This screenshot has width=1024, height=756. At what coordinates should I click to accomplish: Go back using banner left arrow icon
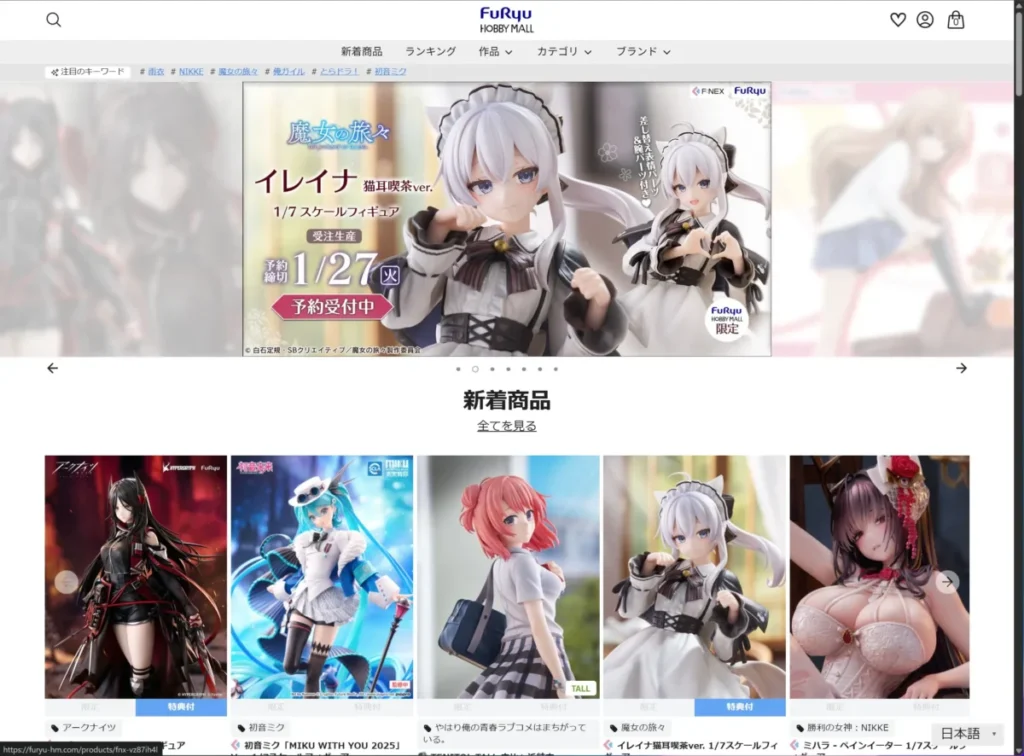tap(52, 367)
